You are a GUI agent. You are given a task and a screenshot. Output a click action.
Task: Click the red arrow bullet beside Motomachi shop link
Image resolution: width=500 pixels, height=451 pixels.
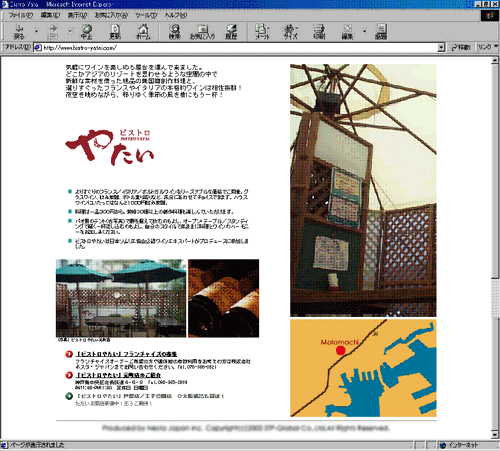tap(69, 375)
